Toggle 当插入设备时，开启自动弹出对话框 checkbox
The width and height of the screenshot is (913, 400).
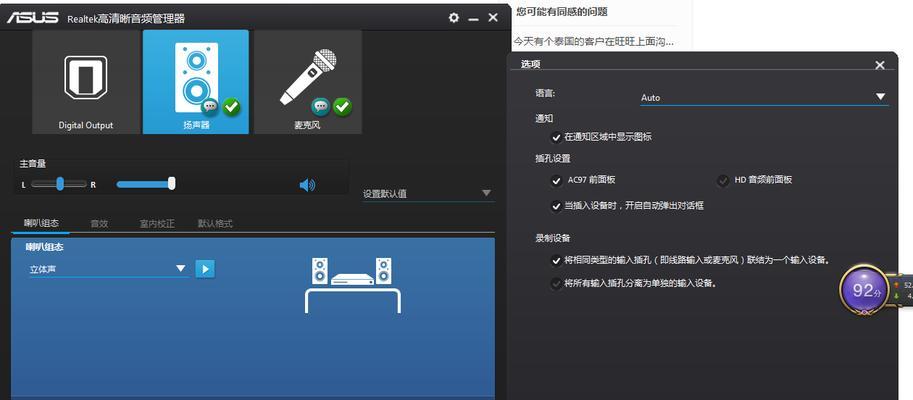click(556, 206)
